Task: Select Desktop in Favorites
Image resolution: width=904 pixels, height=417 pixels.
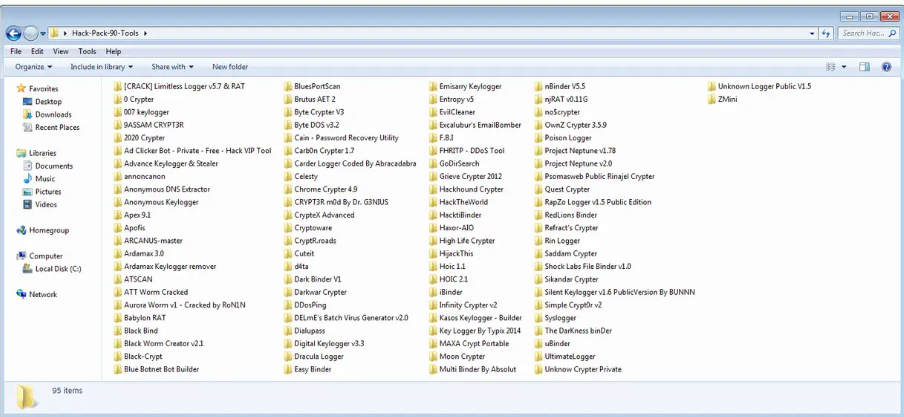Action: [x=42, y=102]
